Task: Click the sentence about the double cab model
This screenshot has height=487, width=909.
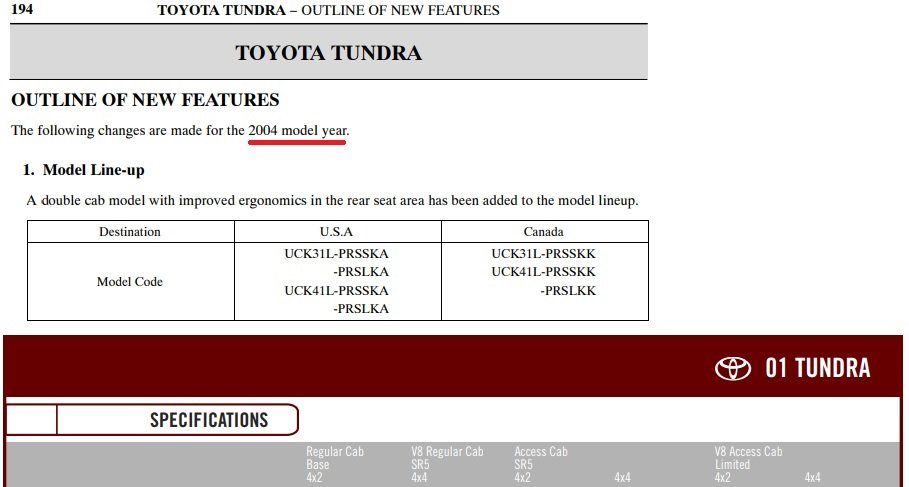Action: 332,201
